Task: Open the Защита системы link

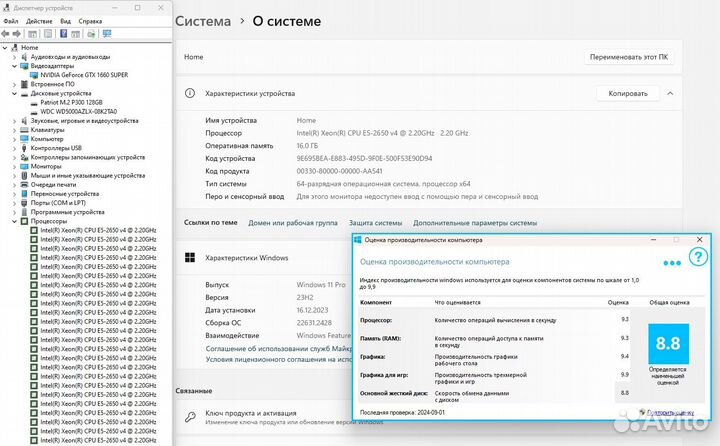Action: point(375,223)
